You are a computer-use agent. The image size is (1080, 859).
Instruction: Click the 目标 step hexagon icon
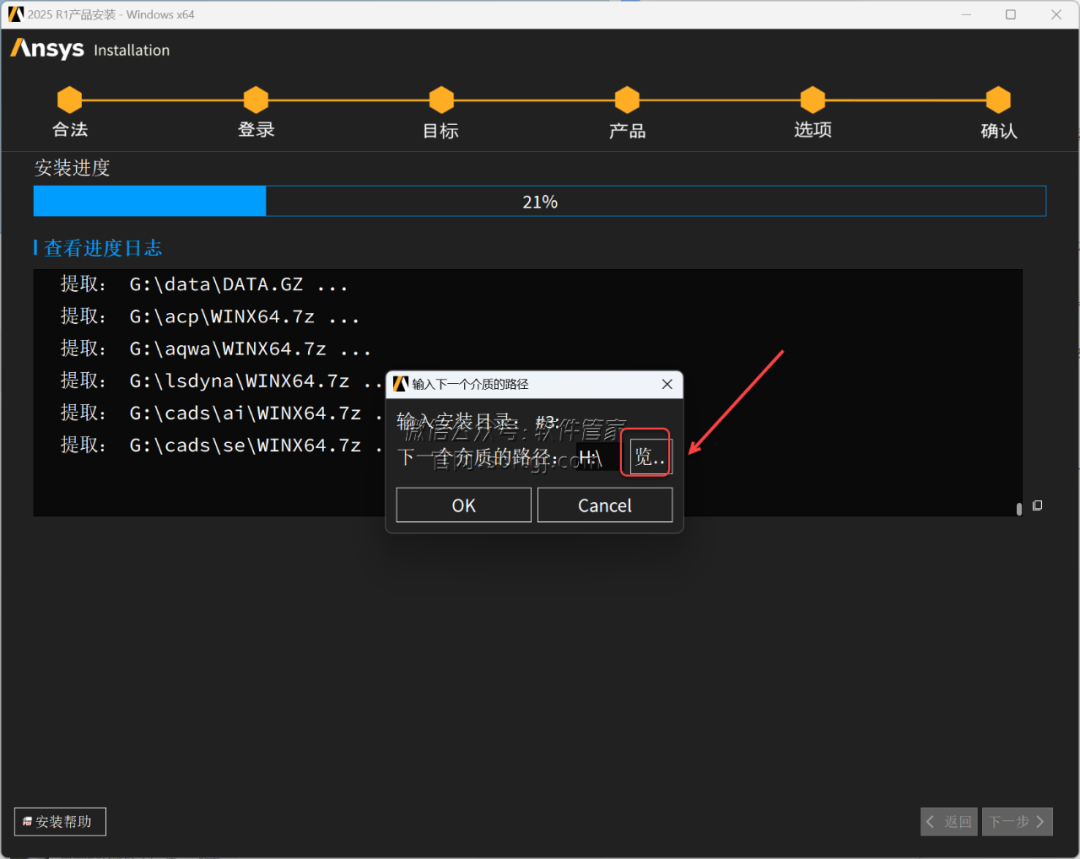[x=442, y=100]
